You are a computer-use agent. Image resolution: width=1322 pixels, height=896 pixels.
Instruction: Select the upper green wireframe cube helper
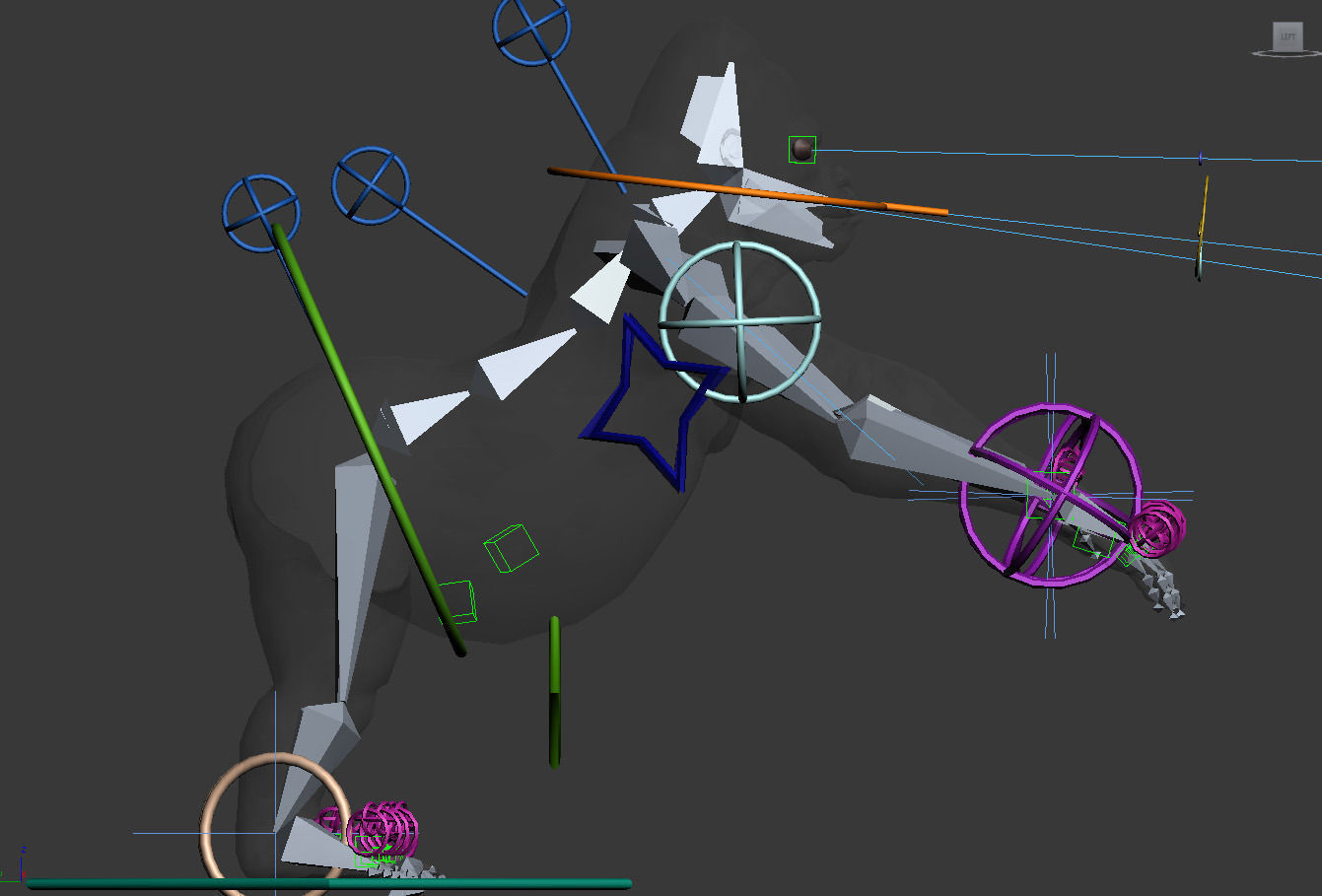(x=512, y=548)
